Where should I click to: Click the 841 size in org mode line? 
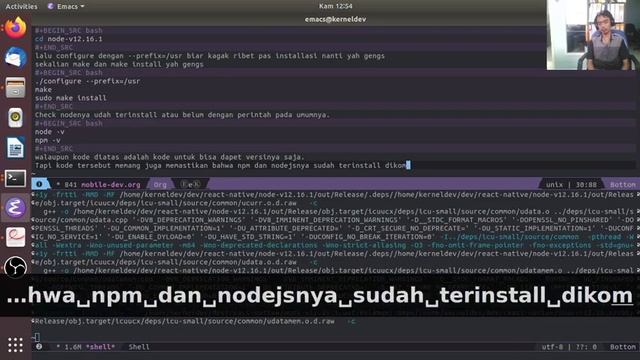coord(71,184)
